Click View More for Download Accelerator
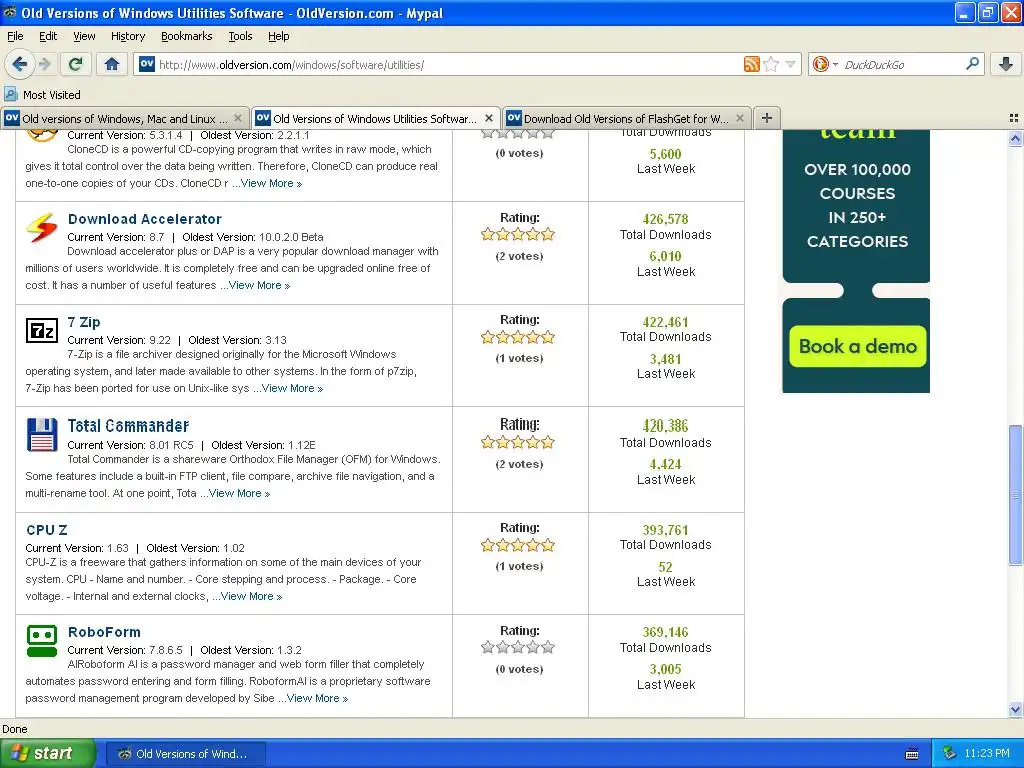Viewport: 1024px width, 768px height. tap(259, 285)
